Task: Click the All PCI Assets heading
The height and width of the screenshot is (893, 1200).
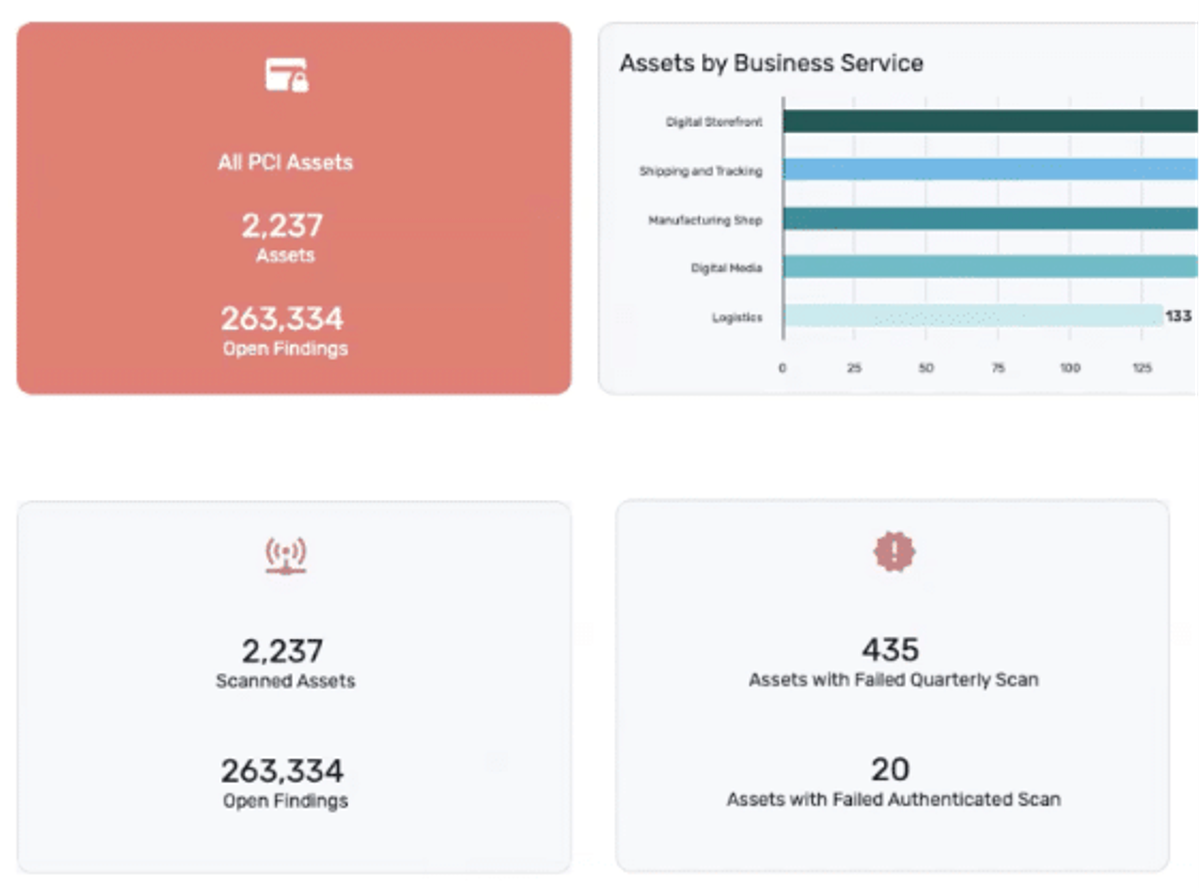Action: click(286, 162)
